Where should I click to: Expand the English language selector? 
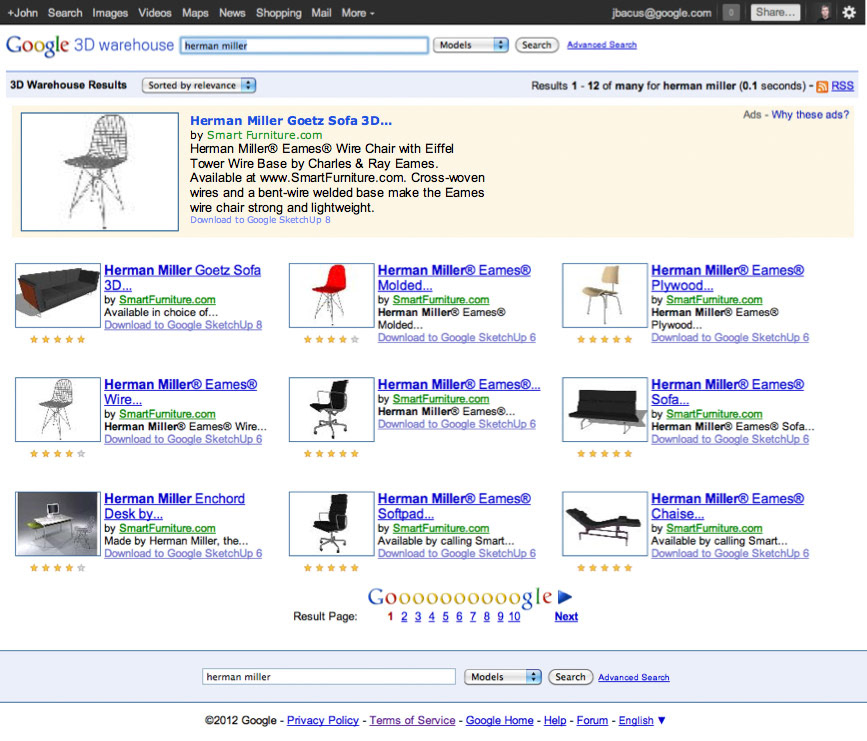coord(642,721)
